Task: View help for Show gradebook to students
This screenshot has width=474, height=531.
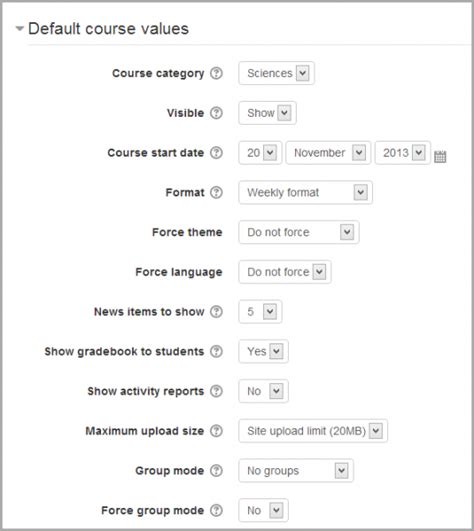Action: click(x=216, y=351)
